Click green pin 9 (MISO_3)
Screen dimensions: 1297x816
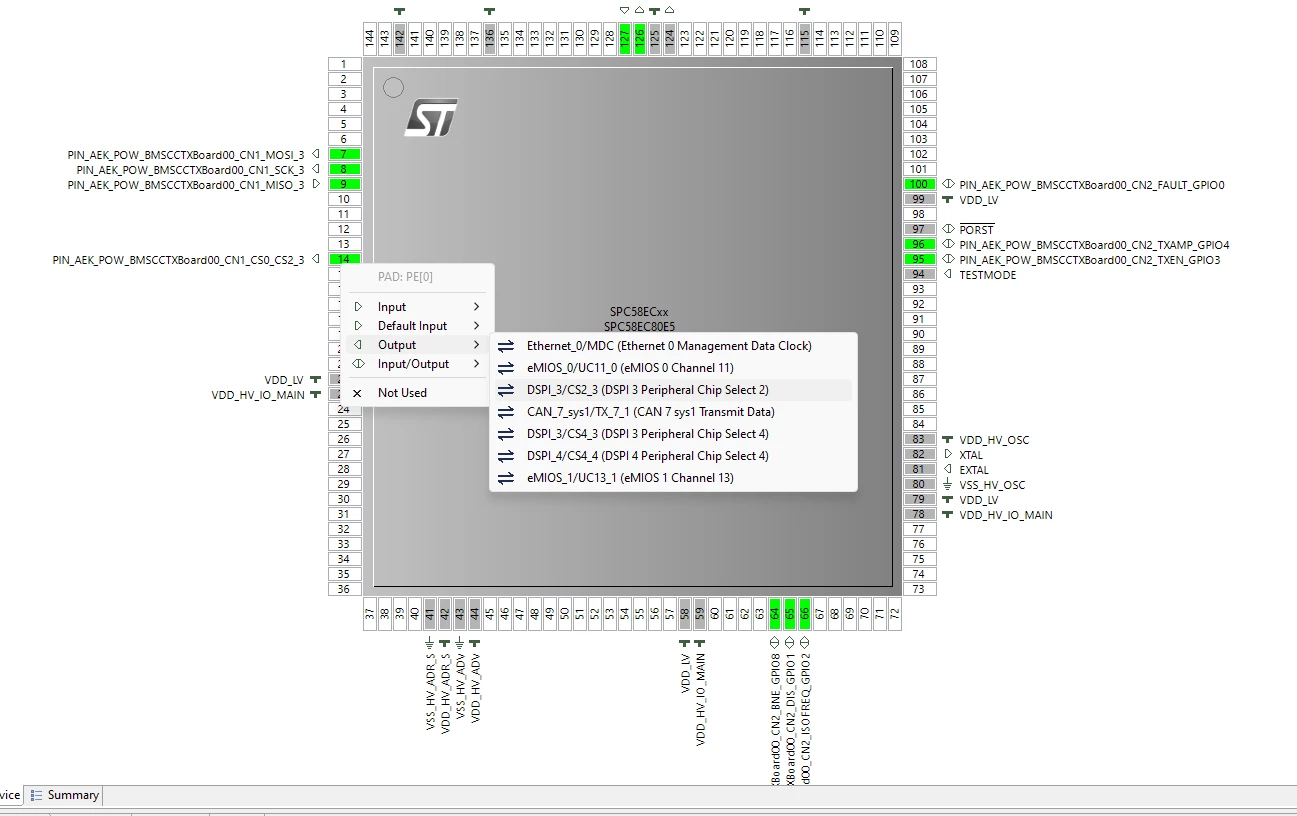point(344,184)
